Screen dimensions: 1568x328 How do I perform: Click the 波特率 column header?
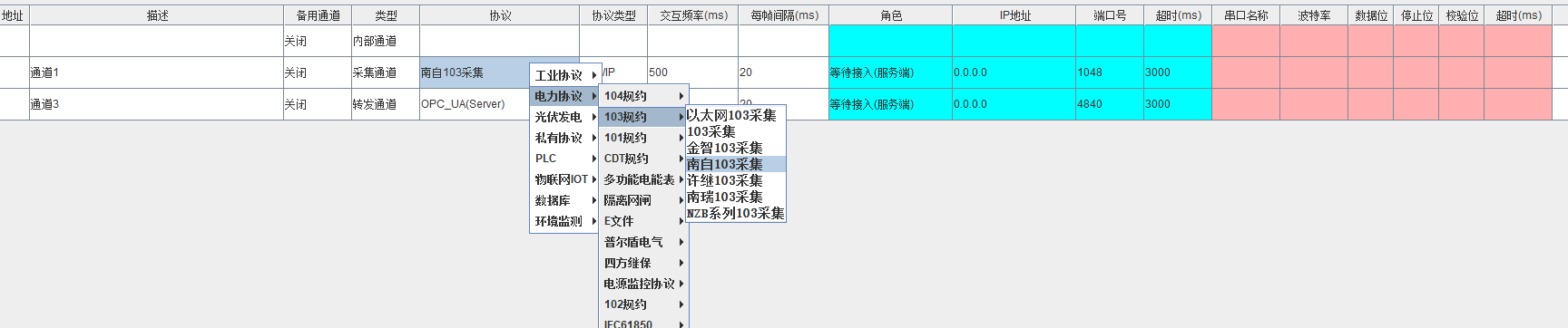coord(1314,15)
